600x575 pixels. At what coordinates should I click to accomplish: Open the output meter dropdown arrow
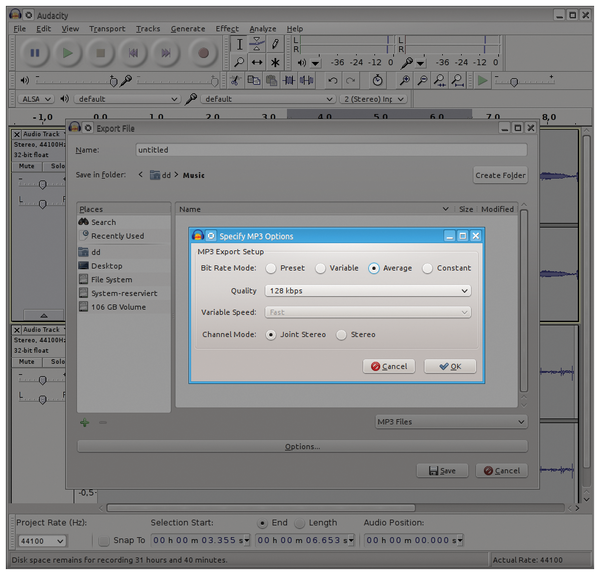[x=315, y=63]
